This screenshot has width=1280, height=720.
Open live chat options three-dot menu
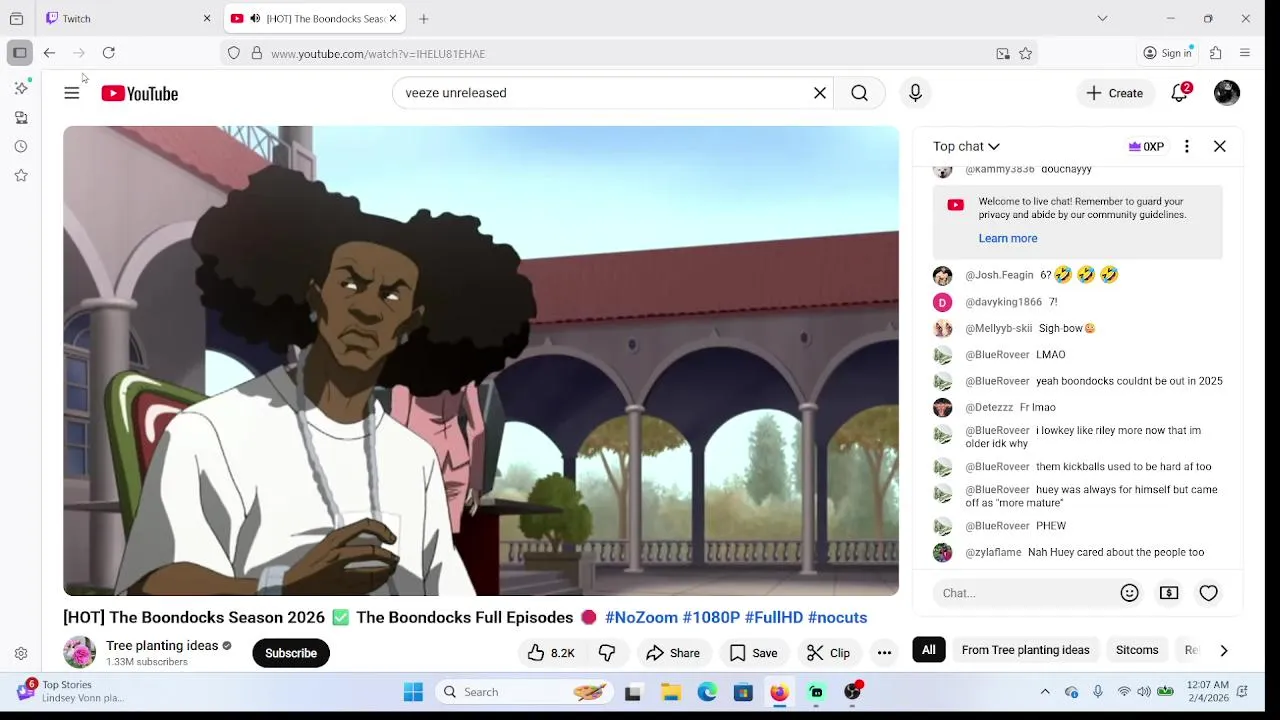click(1186, 147)
